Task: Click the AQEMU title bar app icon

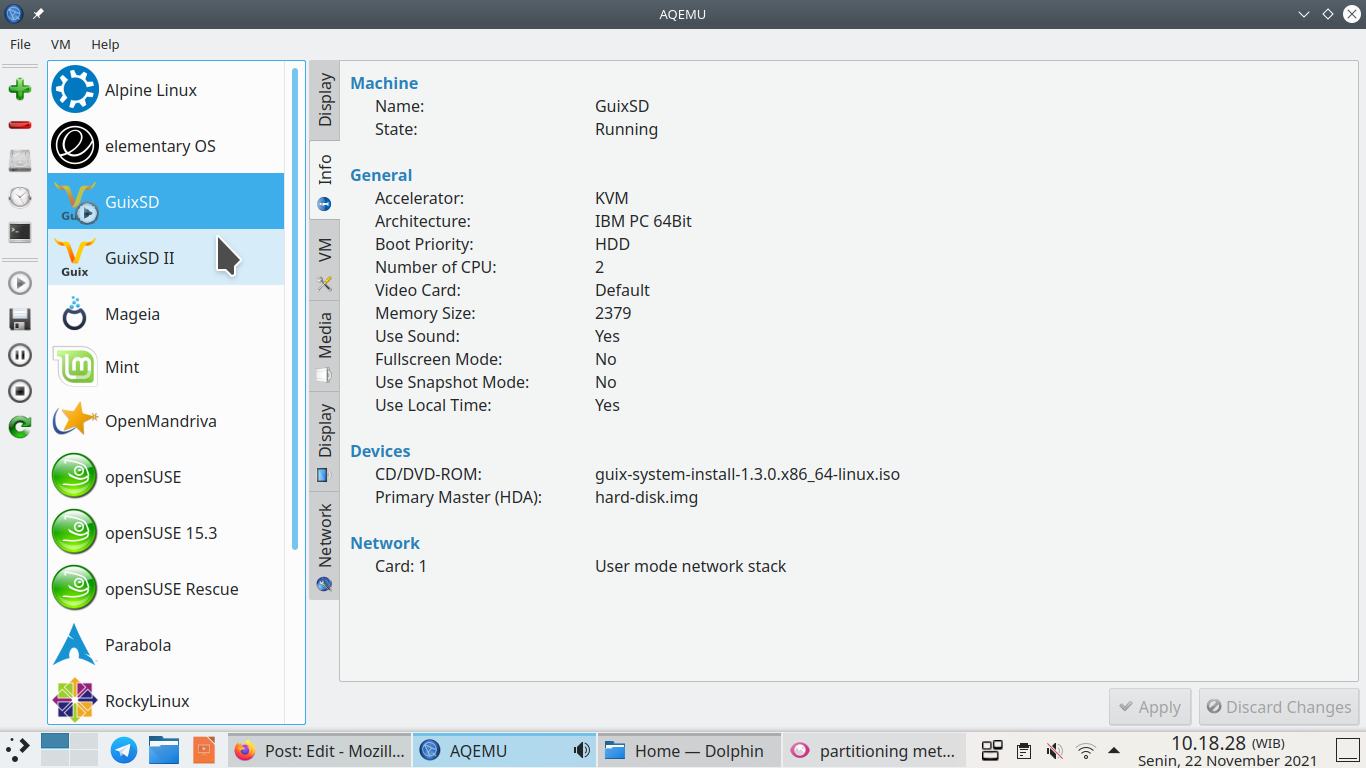Action: (x=14, y=14)
